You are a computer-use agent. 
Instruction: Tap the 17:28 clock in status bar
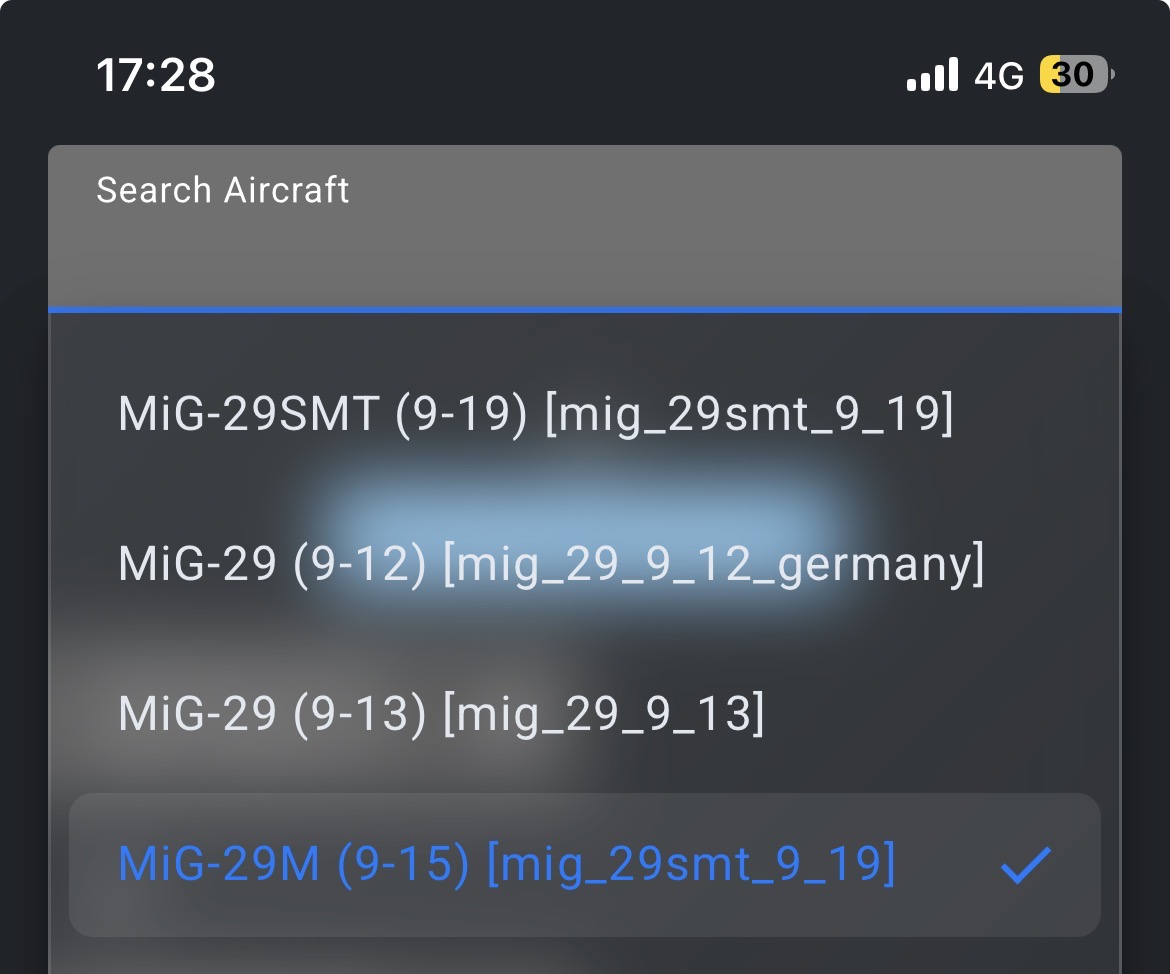pyautogui.click(x=156, y=75)
